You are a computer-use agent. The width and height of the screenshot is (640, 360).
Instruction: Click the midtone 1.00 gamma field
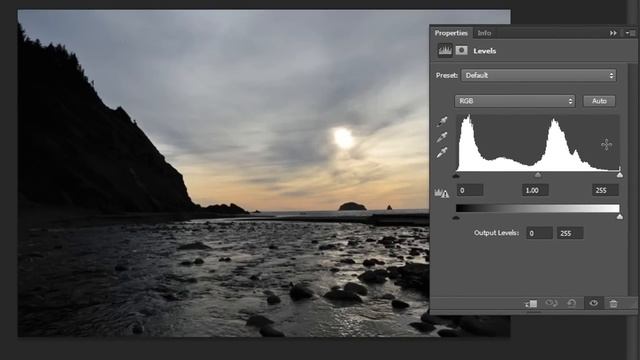(535, 190)
